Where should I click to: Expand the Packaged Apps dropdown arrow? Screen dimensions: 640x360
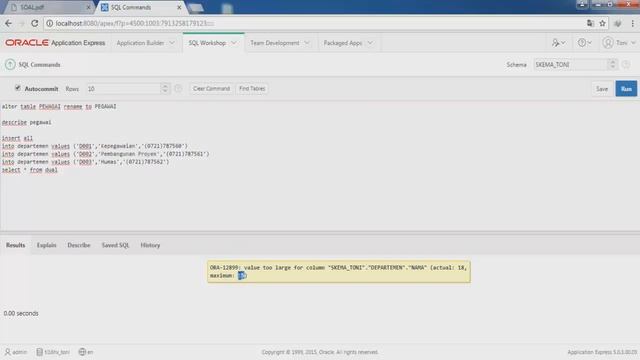pyautogui.click(x=370, y=43)
